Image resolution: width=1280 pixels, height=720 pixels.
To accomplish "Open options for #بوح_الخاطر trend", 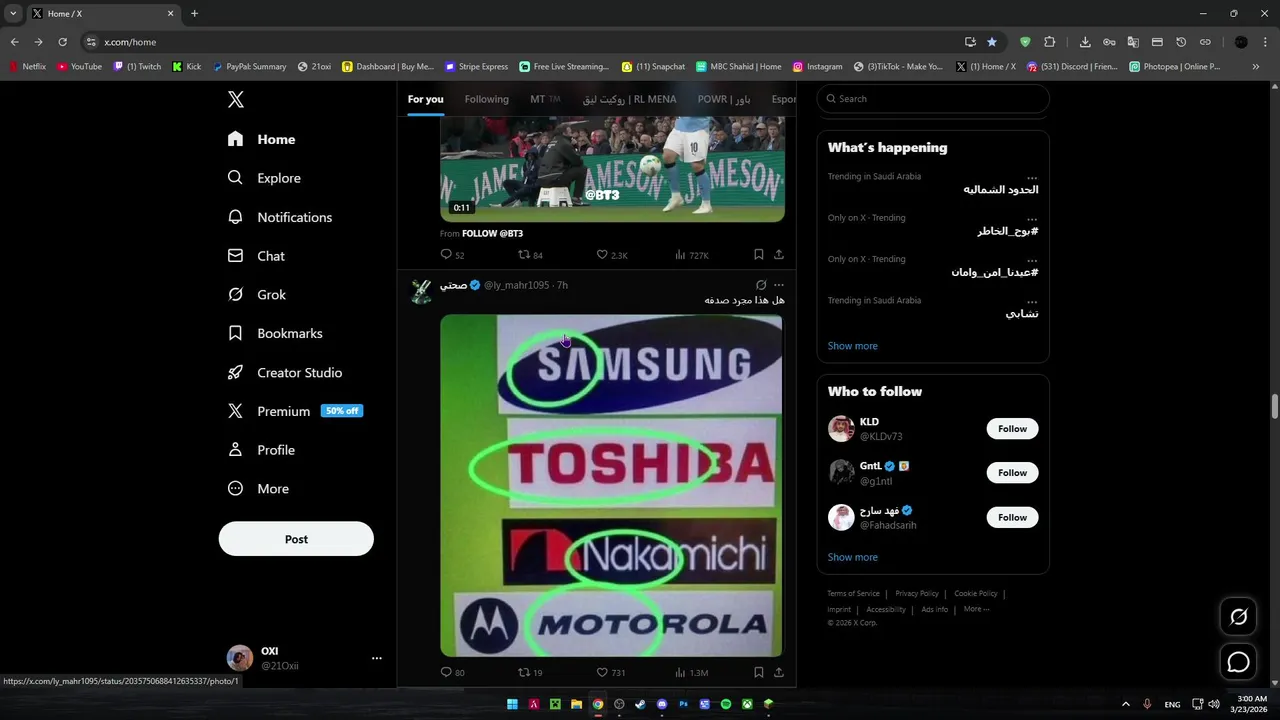I will coord(1032,218).
